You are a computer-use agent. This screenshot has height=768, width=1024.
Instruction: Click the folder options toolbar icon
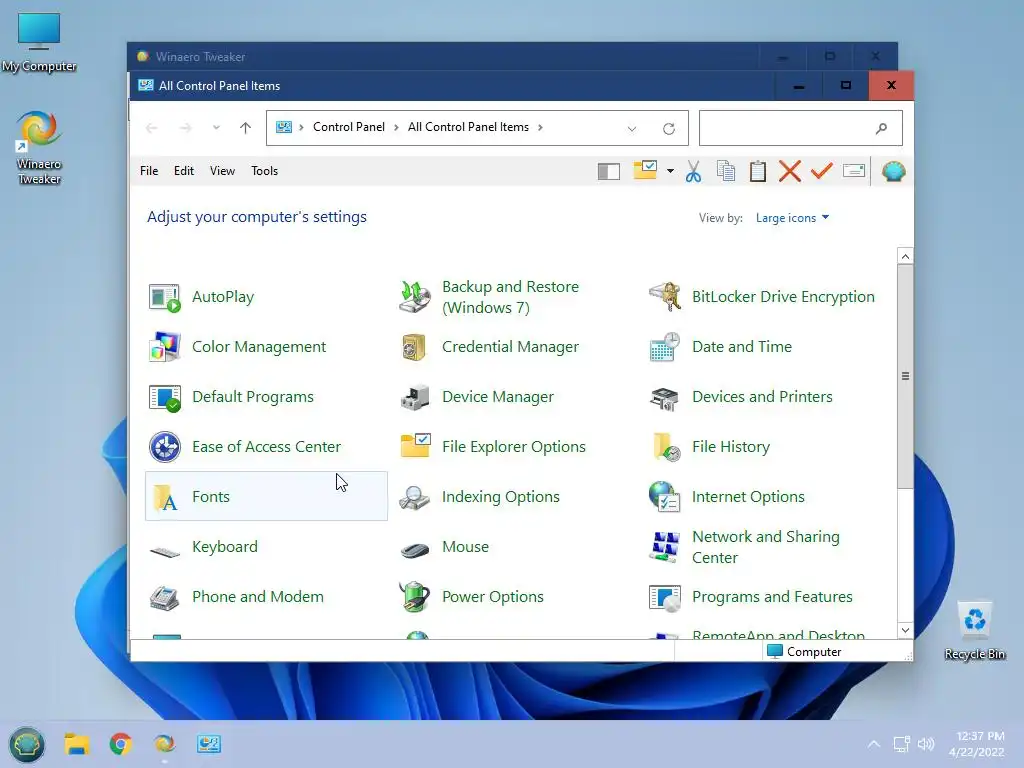645,170
